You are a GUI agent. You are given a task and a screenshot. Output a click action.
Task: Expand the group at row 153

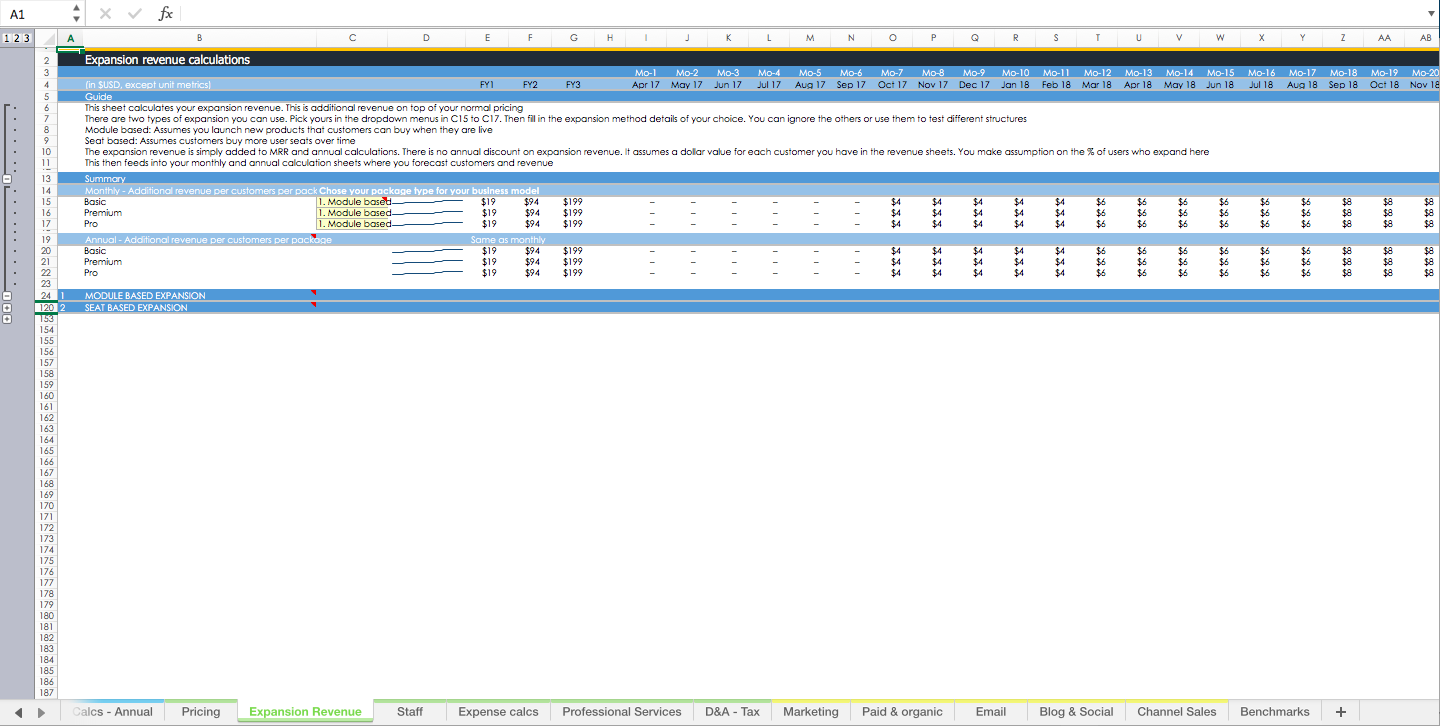7,318
